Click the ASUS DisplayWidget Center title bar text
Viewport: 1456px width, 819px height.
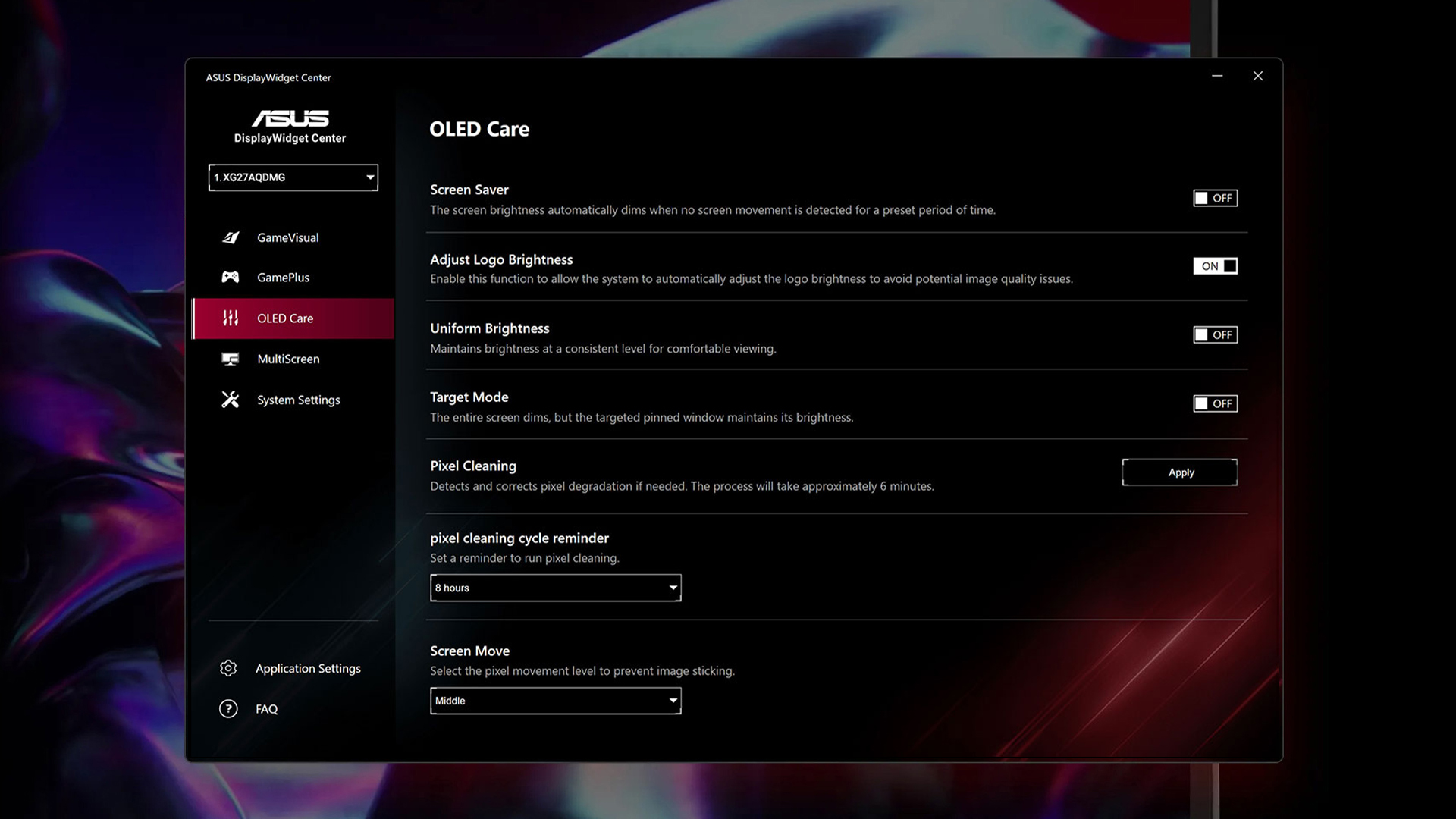[x=268, y=77]
